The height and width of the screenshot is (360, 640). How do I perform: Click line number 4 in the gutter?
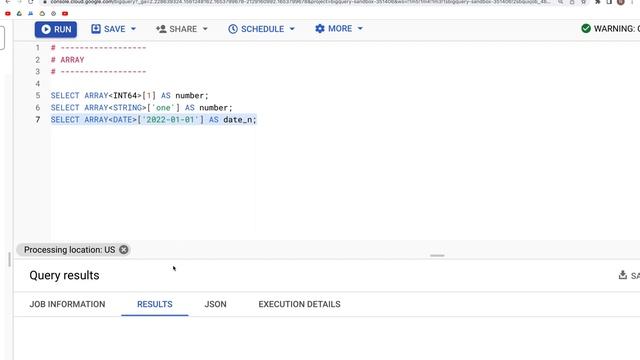(38, 84)
